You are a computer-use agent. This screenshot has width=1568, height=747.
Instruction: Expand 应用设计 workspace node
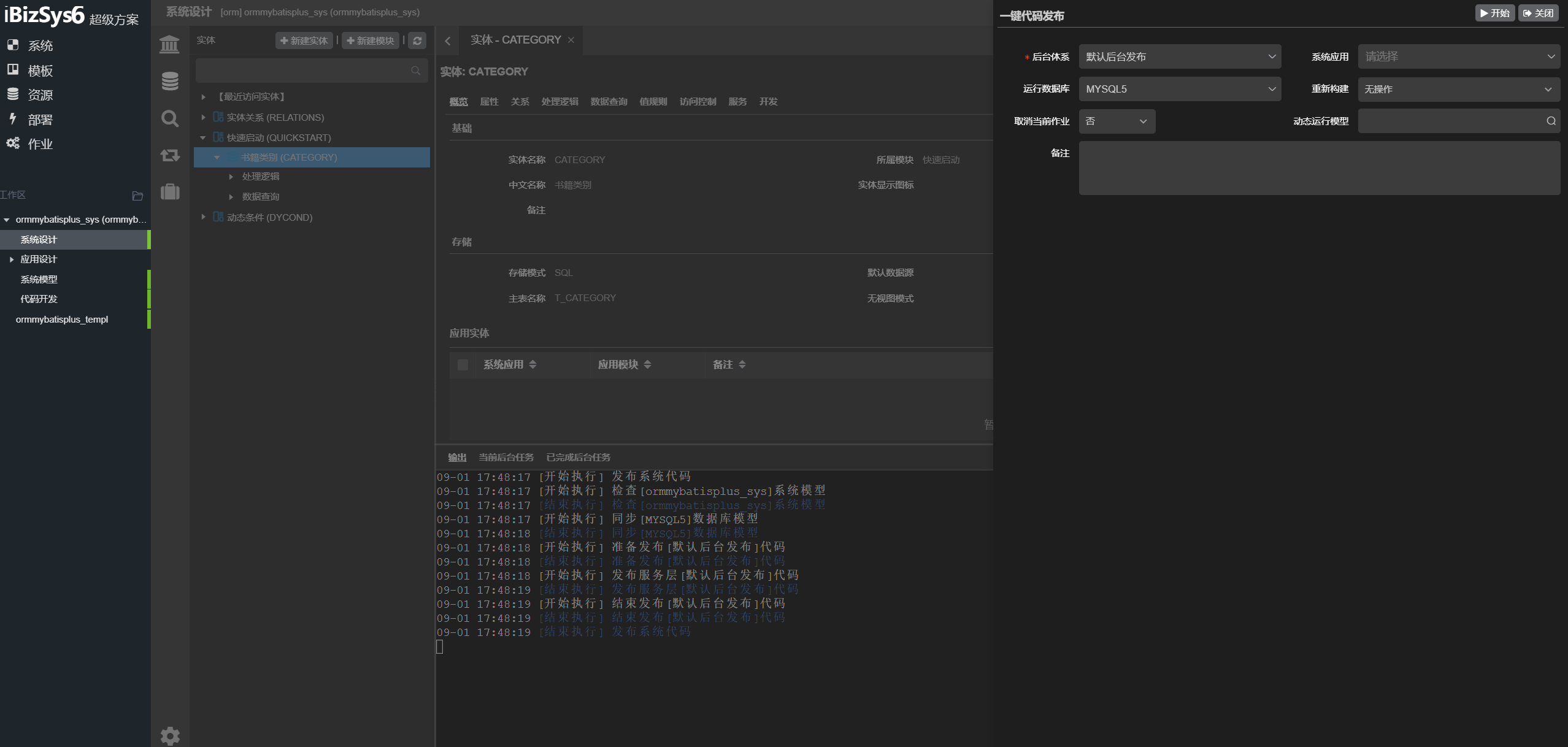(x=11, y=259)
